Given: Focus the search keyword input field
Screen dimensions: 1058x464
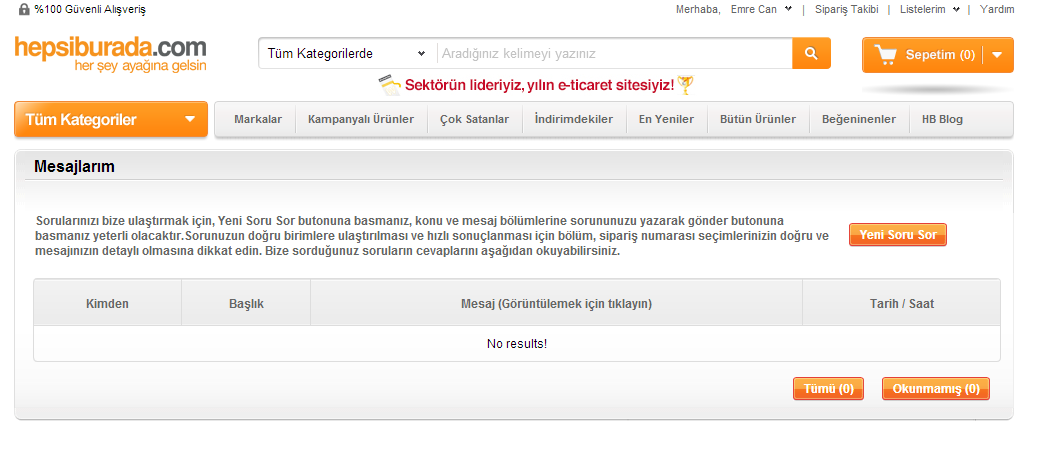Looking at the screenshot, I should point(613,54).
